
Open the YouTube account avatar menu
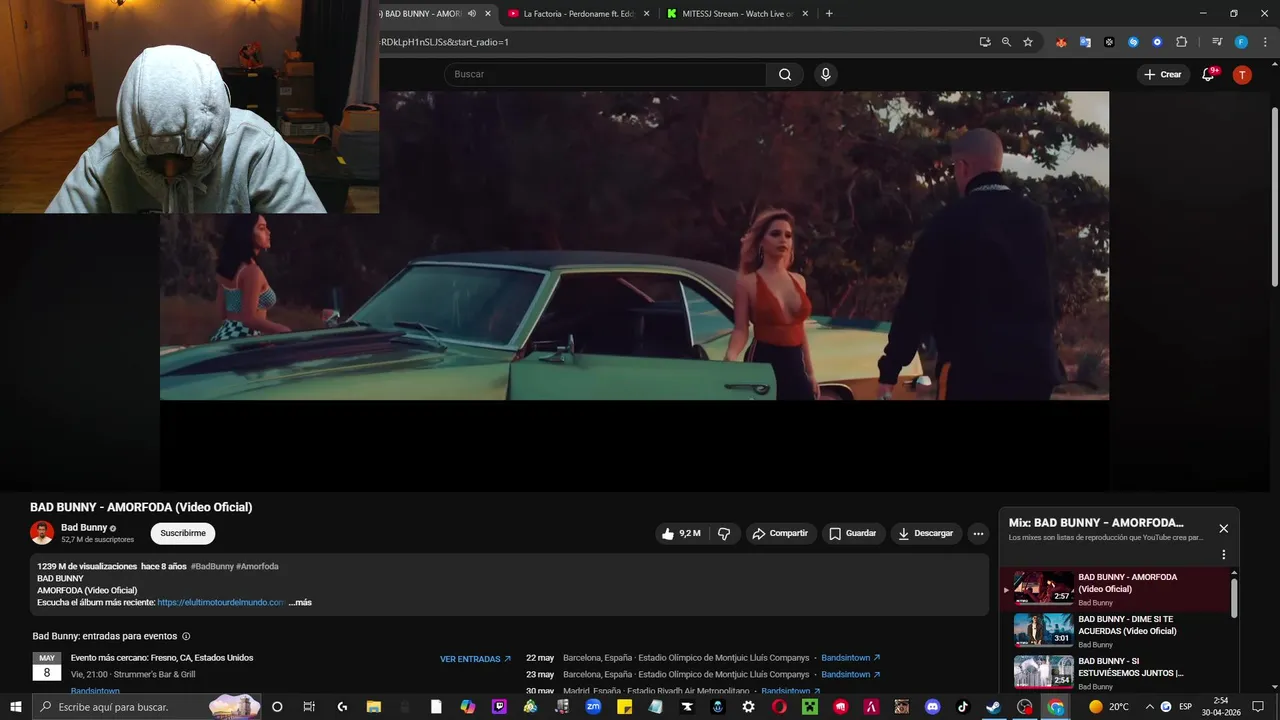coord(1242,74)
